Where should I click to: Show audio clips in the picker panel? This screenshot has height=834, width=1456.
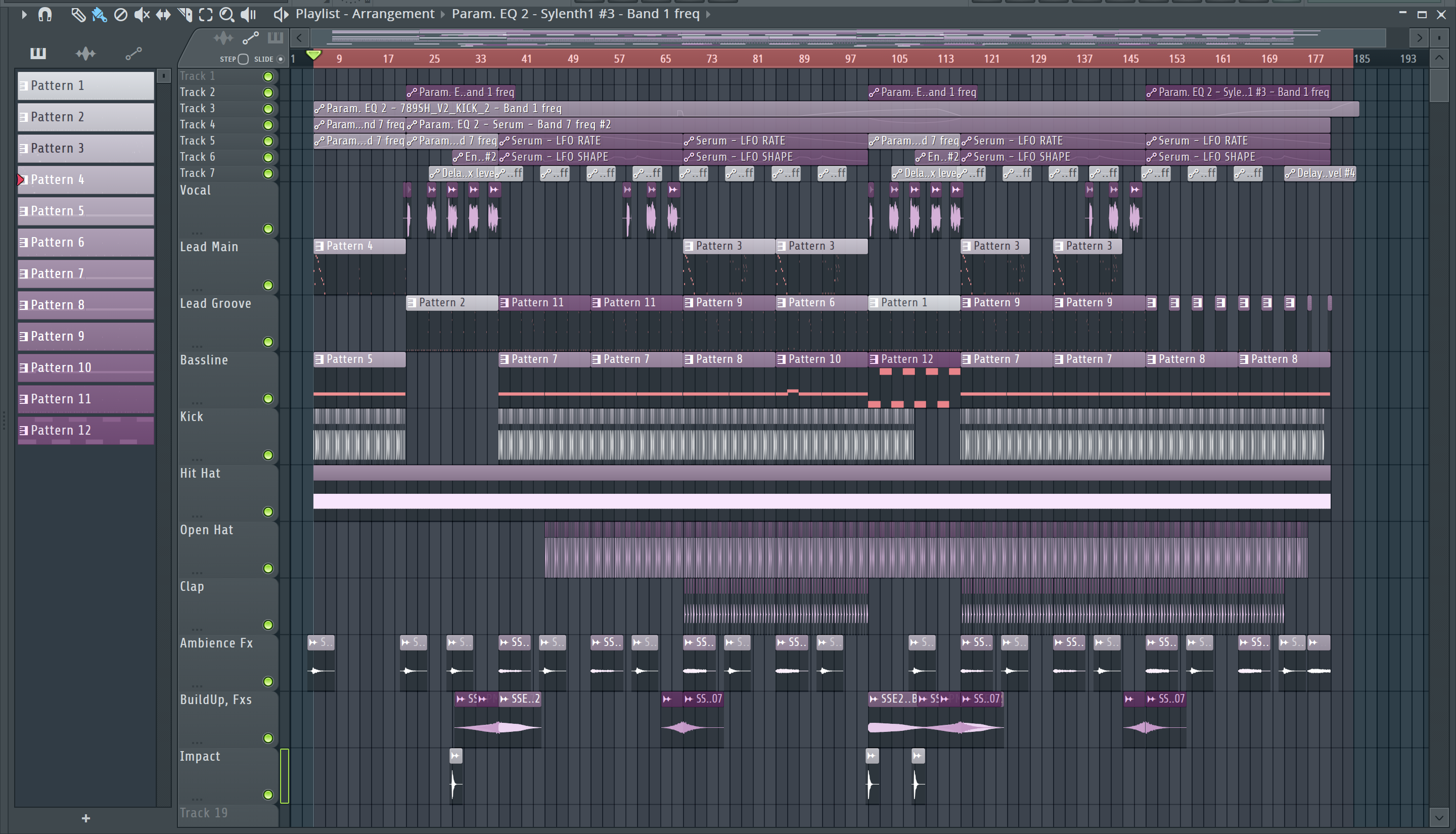point(86,53)
